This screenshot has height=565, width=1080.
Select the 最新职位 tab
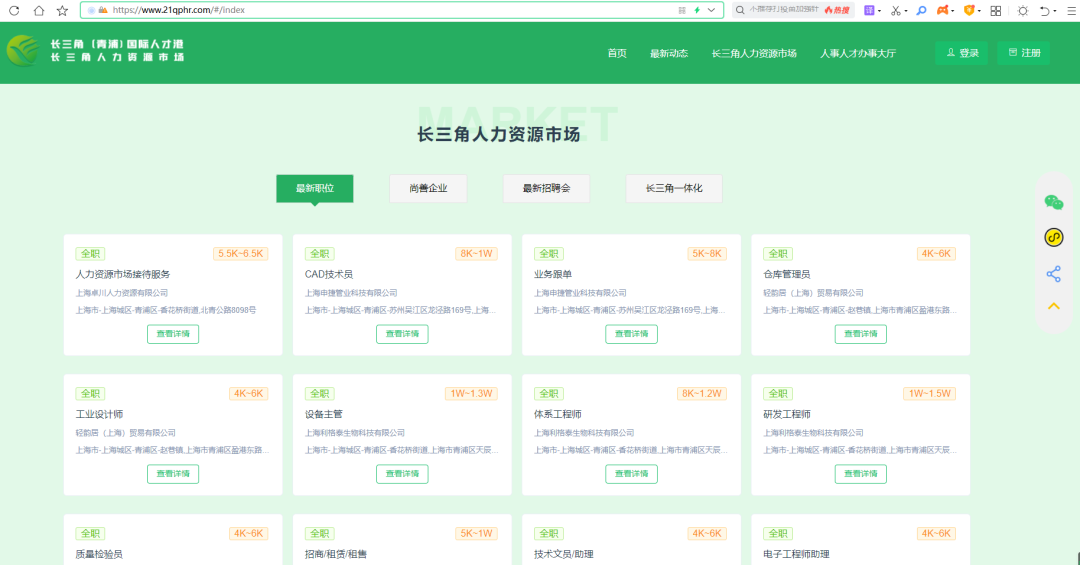pyautogui.click(x=315, y=188)
